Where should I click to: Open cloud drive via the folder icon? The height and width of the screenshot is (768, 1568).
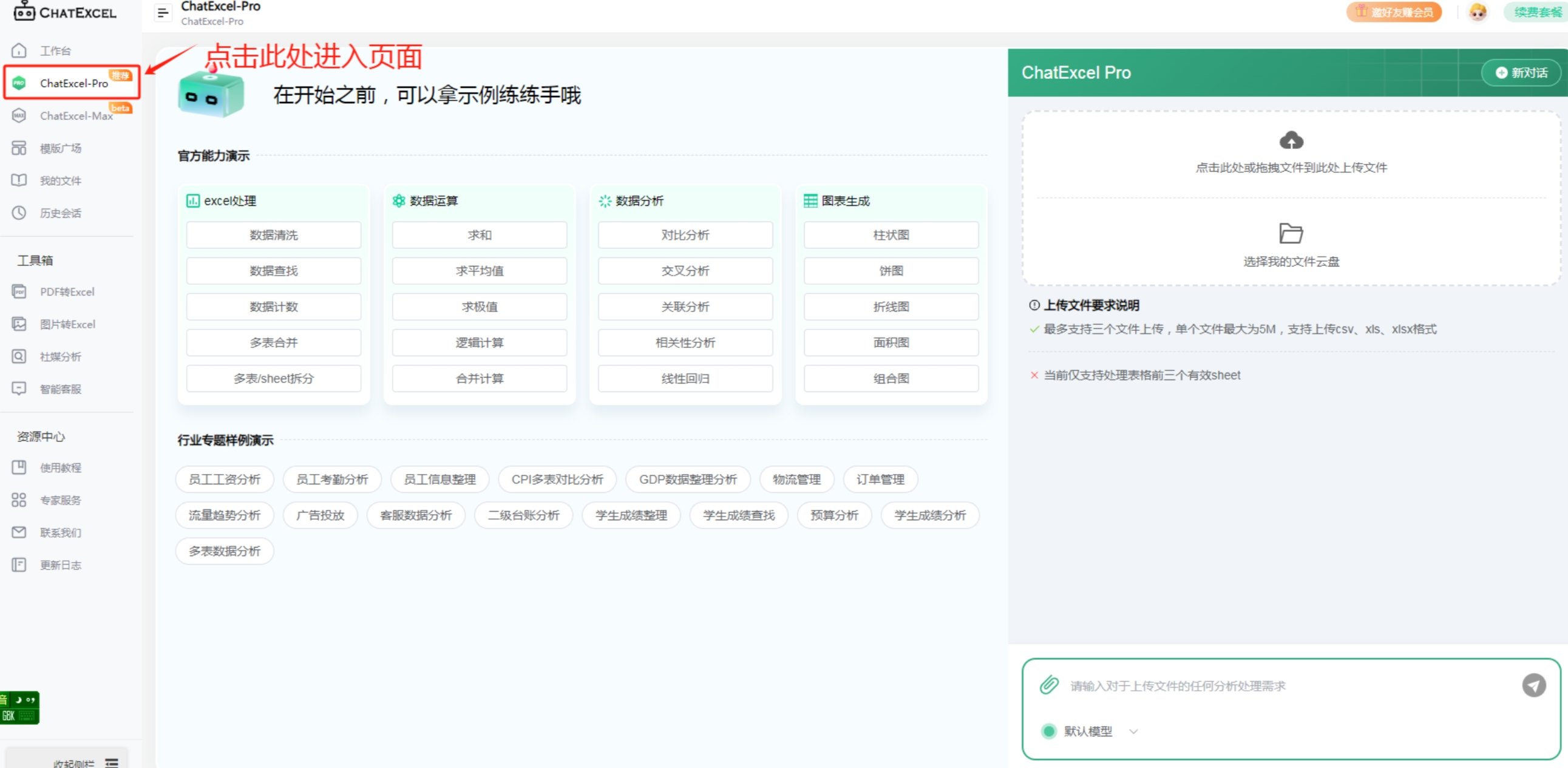1291,233
